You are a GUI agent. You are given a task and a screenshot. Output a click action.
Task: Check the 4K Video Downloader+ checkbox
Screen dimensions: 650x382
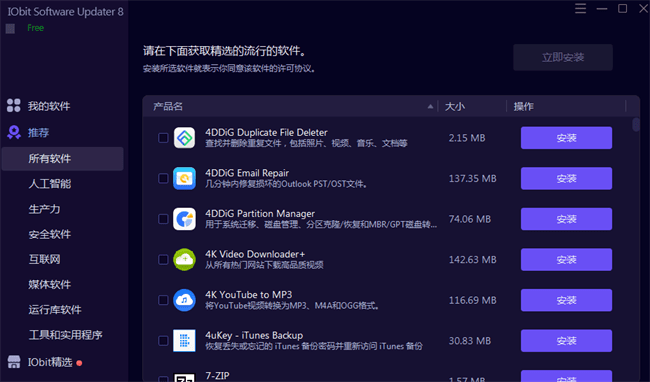[x=163, y=260]
